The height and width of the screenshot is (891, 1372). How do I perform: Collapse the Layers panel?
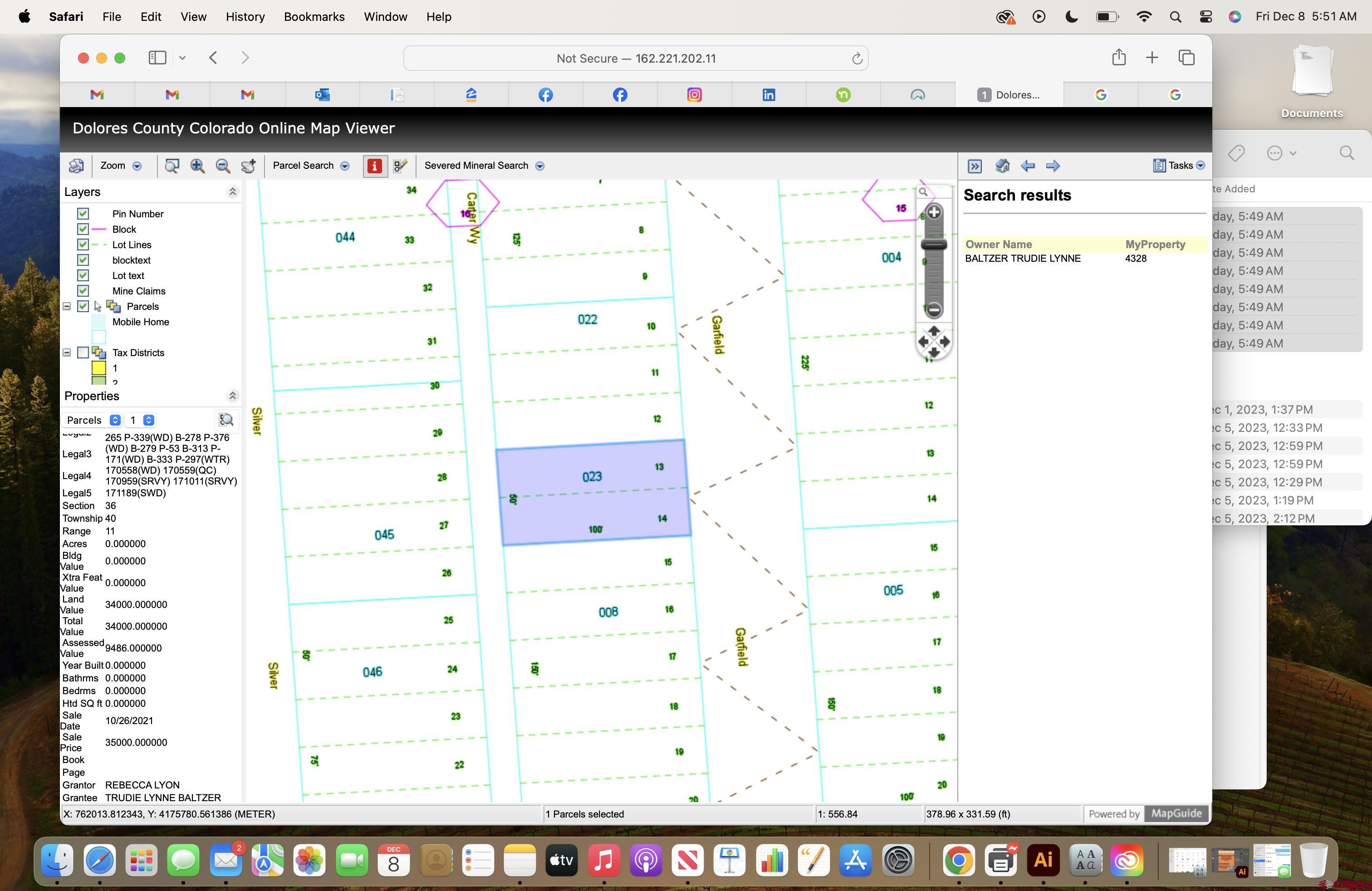[232, 192]
